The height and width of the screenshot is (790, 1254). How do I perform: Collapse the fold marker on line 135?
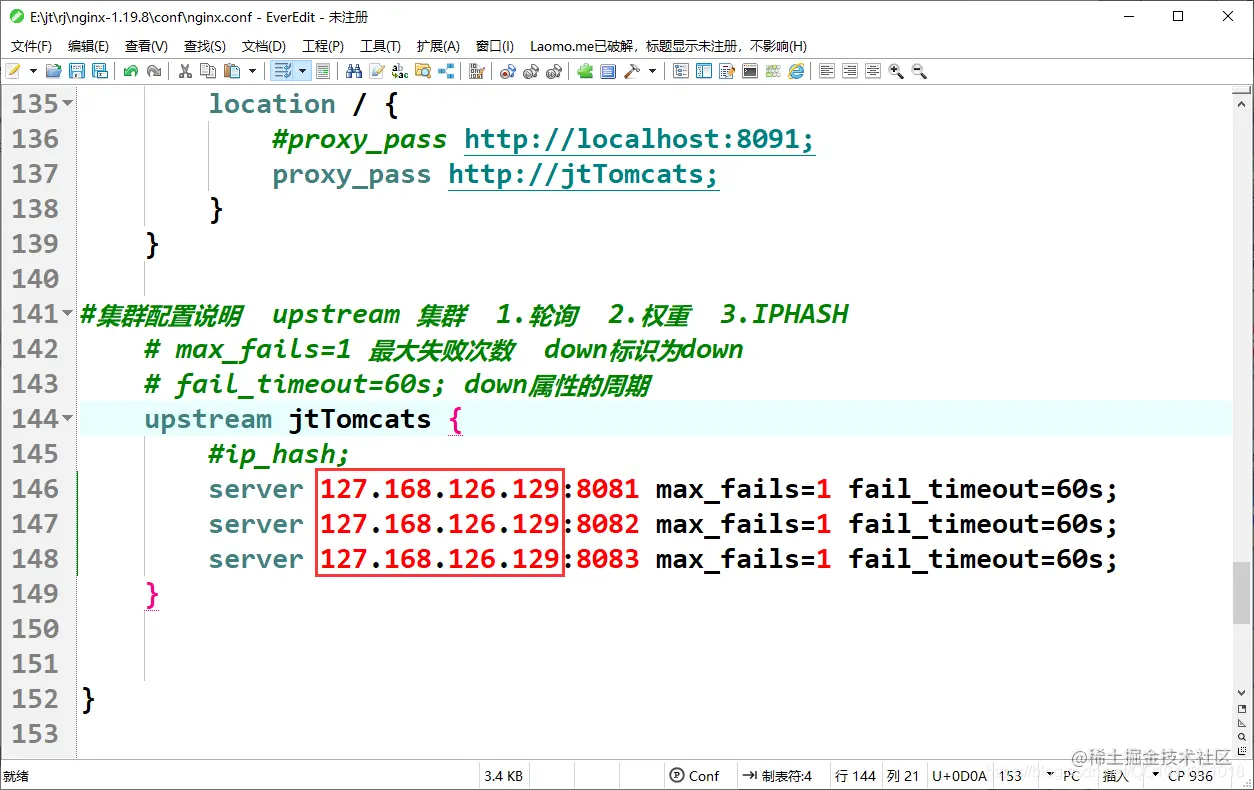[x=68, y=103]
